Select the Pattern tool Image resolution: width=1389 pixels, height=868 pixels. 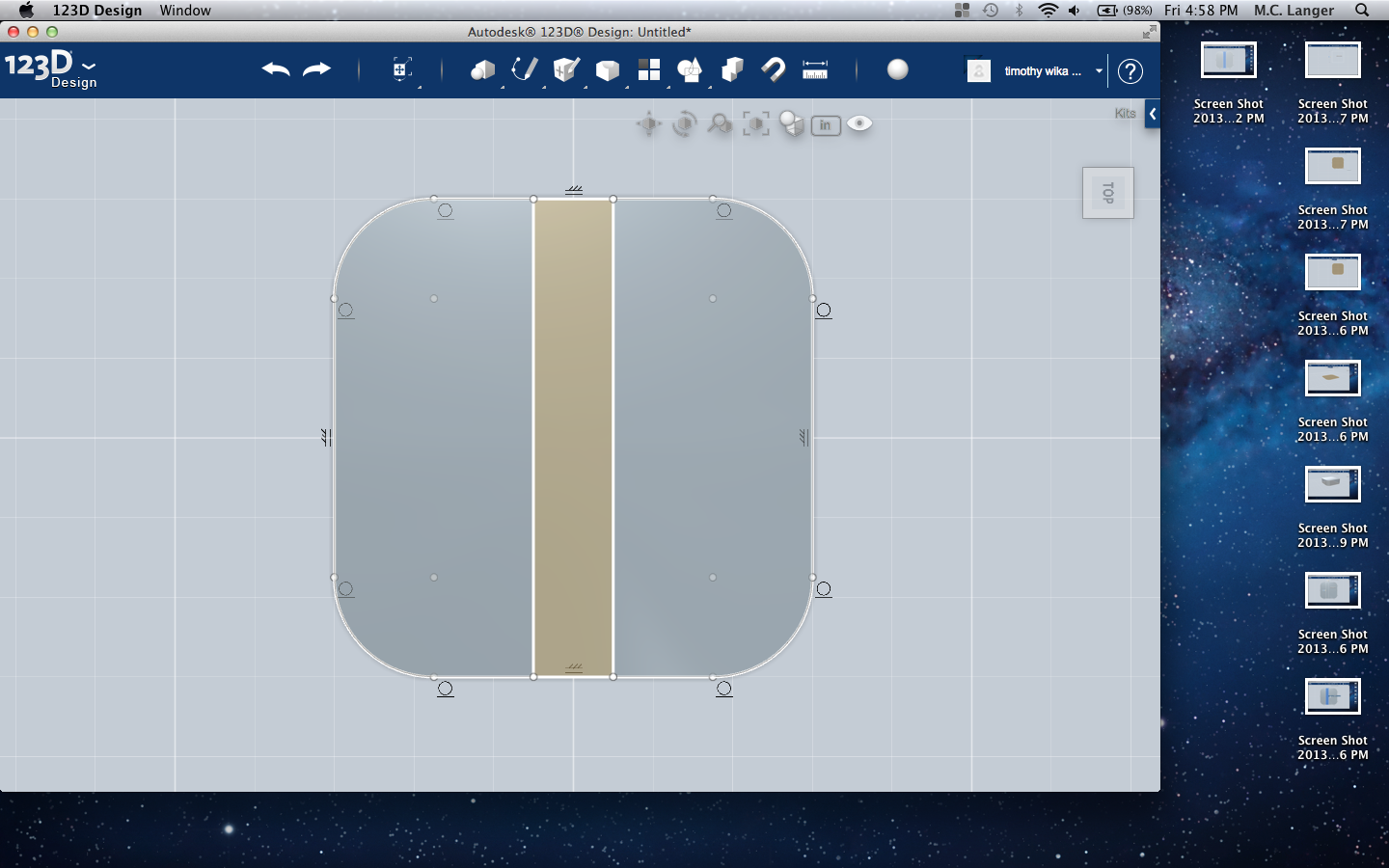649,68
